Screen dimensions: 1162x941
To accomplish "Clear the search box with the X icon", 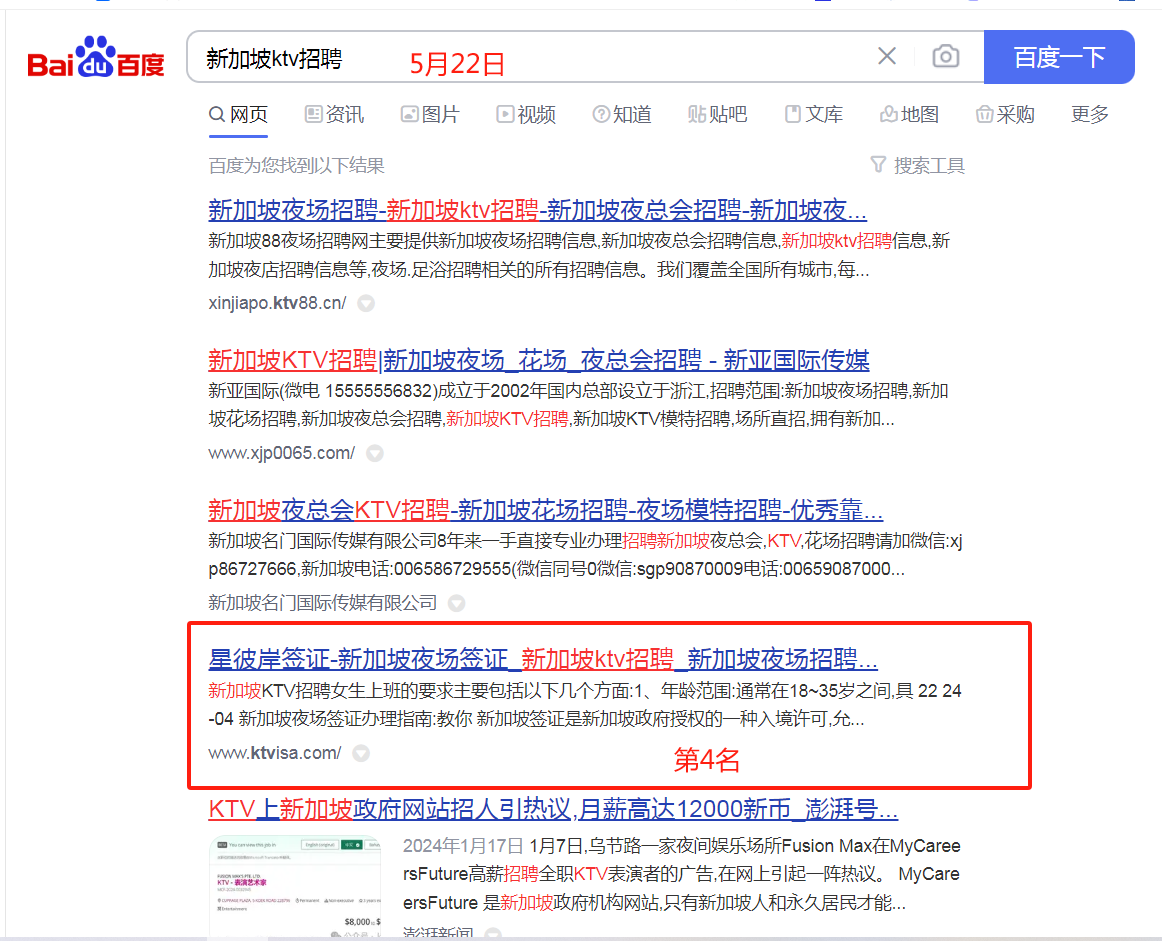I will point(886,56).
